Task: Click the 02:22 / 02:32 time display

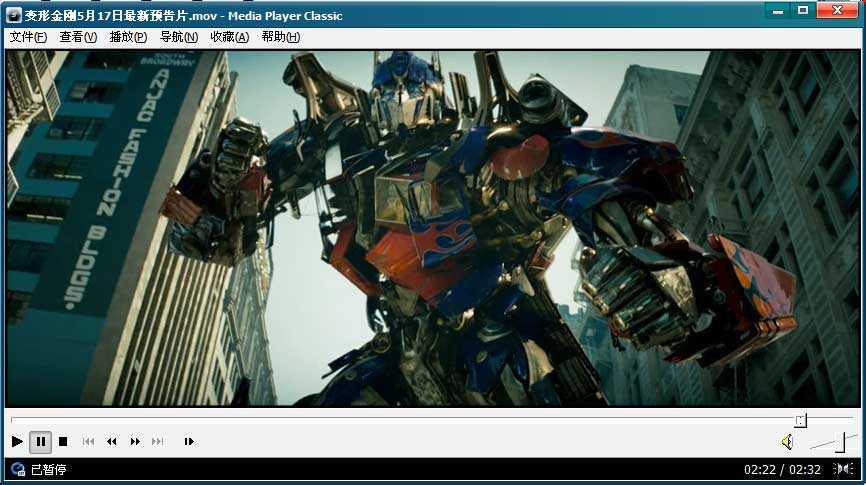Action: tap(782, 470)
